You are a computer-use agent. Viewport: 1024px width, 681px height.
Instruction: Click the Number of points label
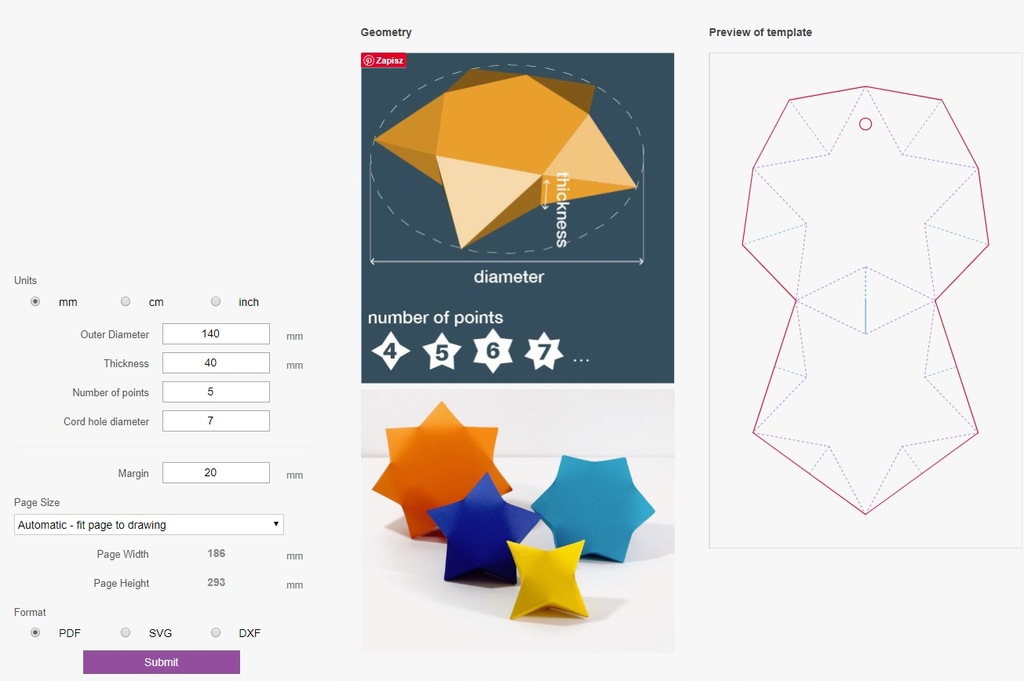(x=110, y=392)
